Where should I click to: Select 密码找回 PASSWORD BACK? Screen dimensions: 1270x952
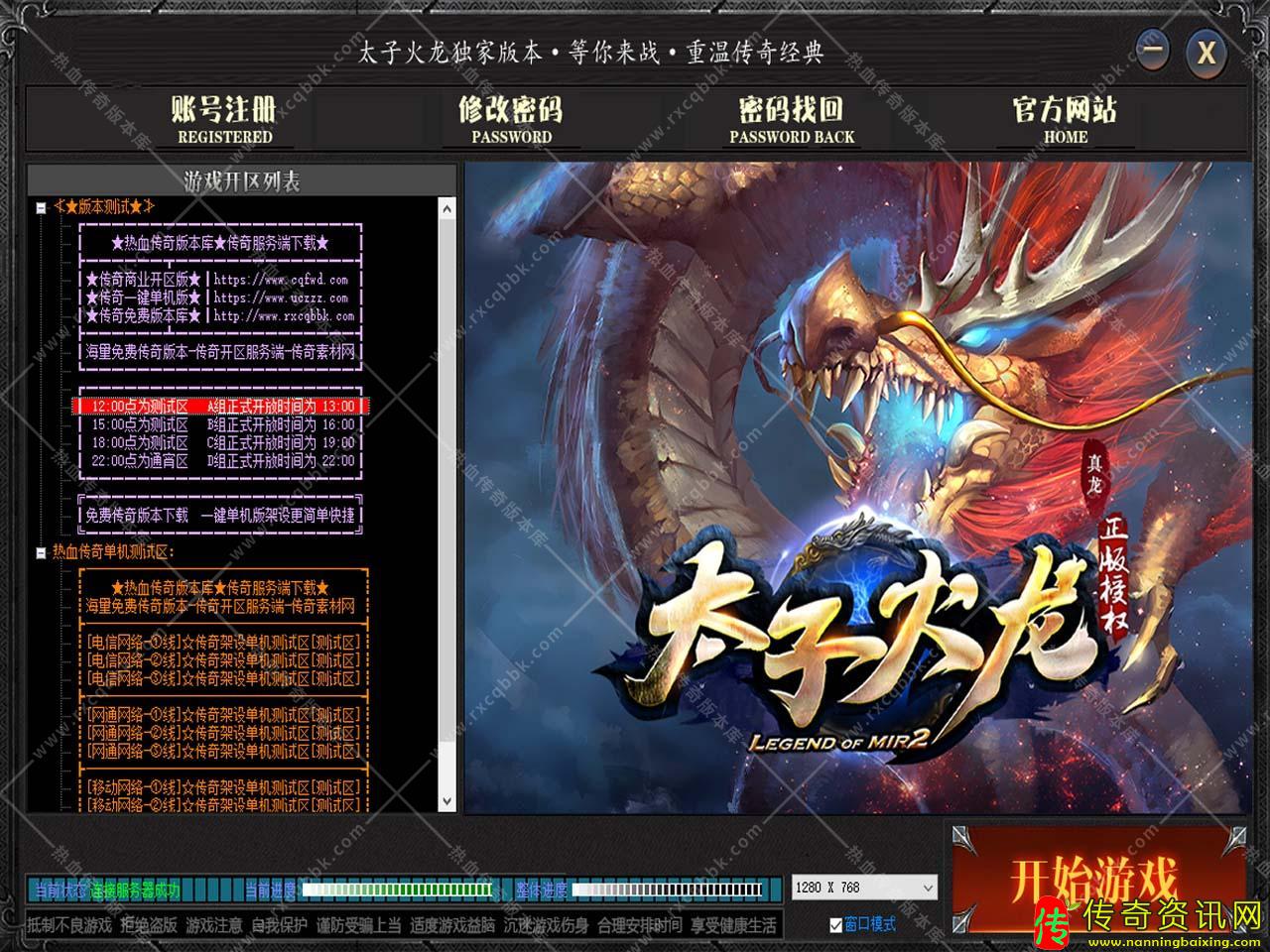point(791,119)
